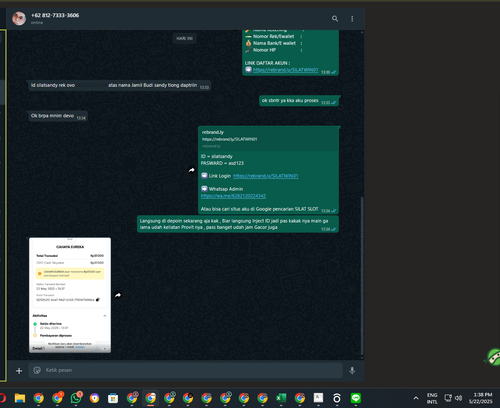Open the CAHAYA EUREKA receipt image
Image resolution: width=500 pixels, height=408 pixels.
(70, 295)
